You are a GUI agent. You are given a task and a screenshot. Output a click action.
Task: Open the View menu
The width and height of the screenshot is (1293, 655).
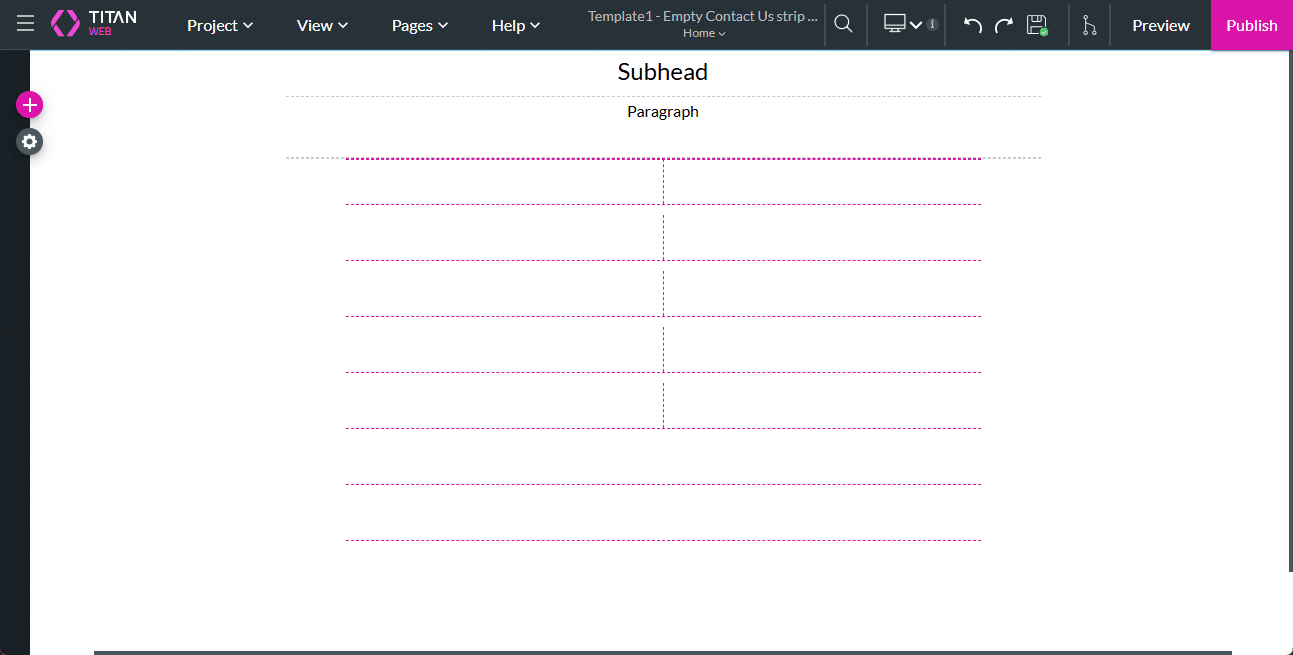322,25
